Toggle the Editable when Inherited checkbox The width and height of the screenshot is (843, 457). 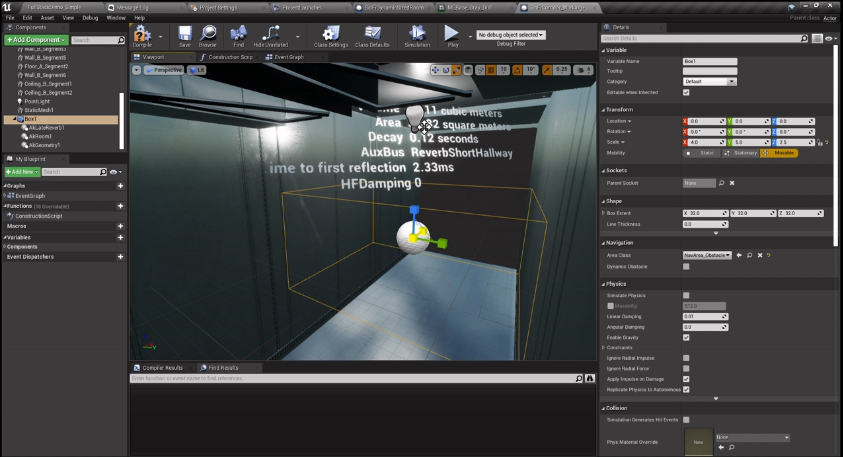(686, 92)
